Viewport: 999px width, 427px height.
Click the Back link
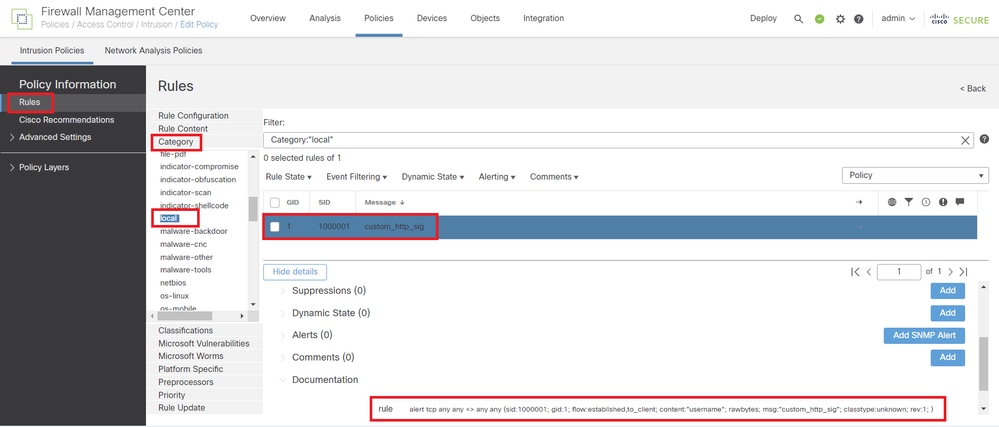(973, 89)
